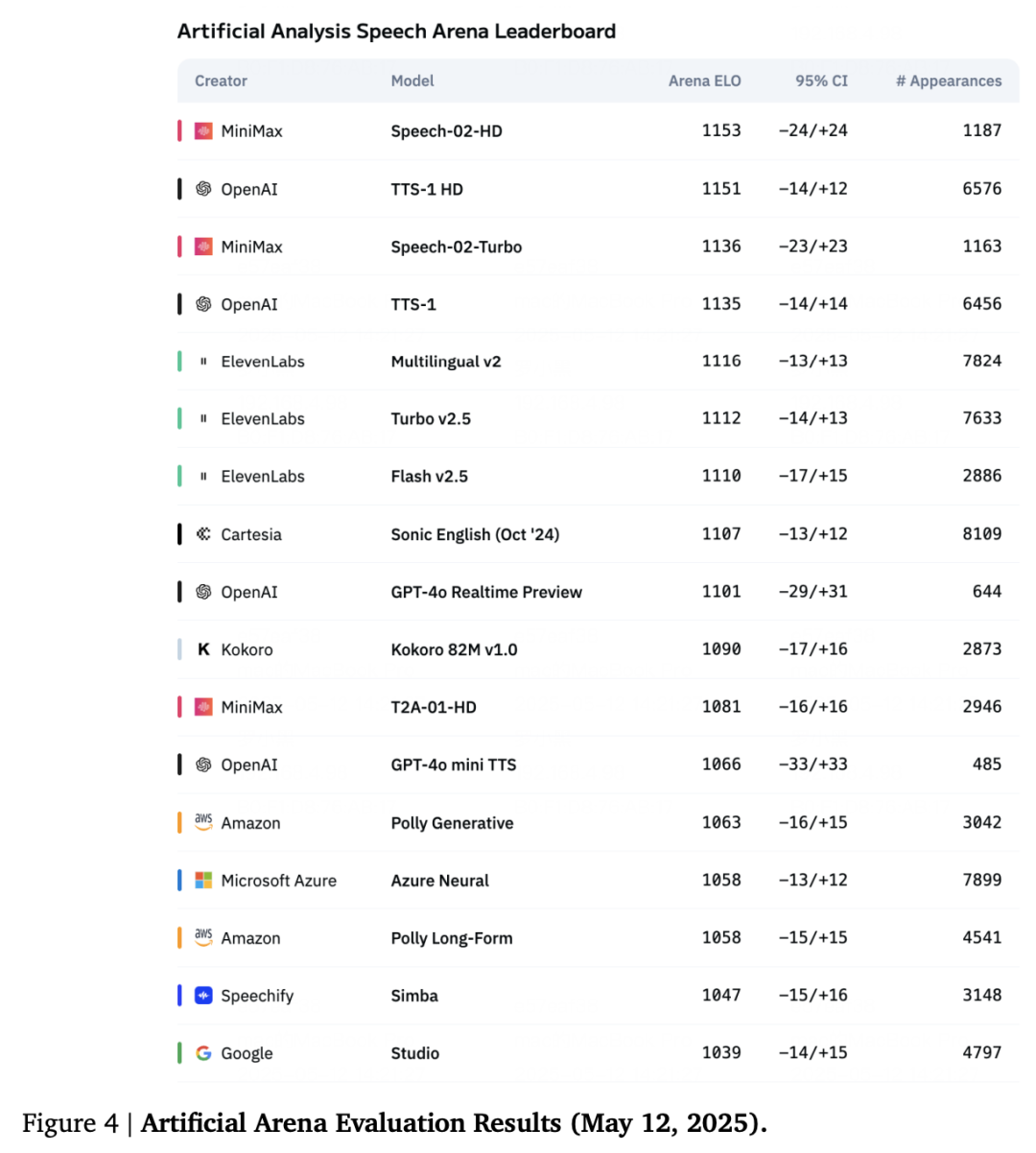The width and height of the screenshot is (1036, 1153).
Task: Click the Kokoro K logo
Action: 203,649
